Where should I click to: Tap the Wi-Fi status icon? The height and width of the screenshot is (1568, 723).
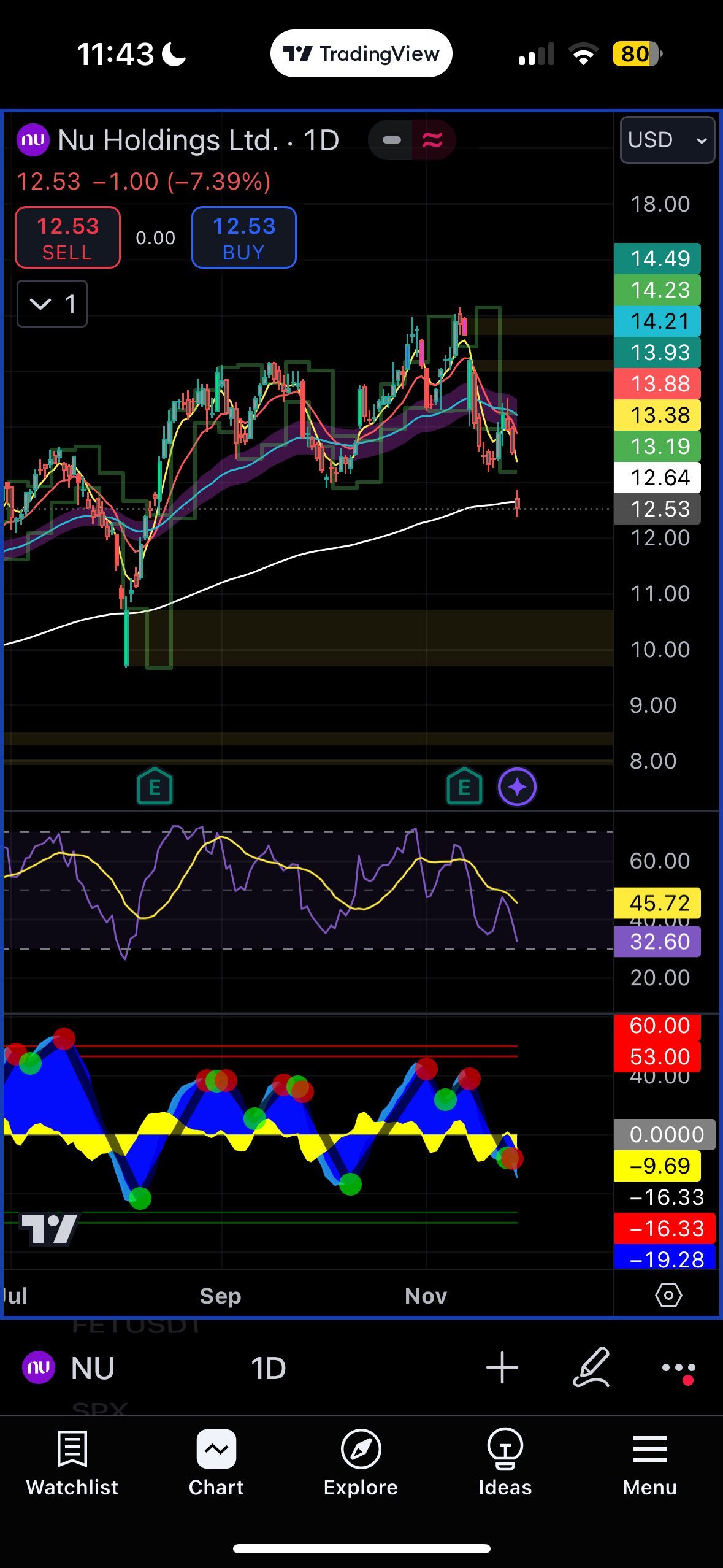[584, 54]
